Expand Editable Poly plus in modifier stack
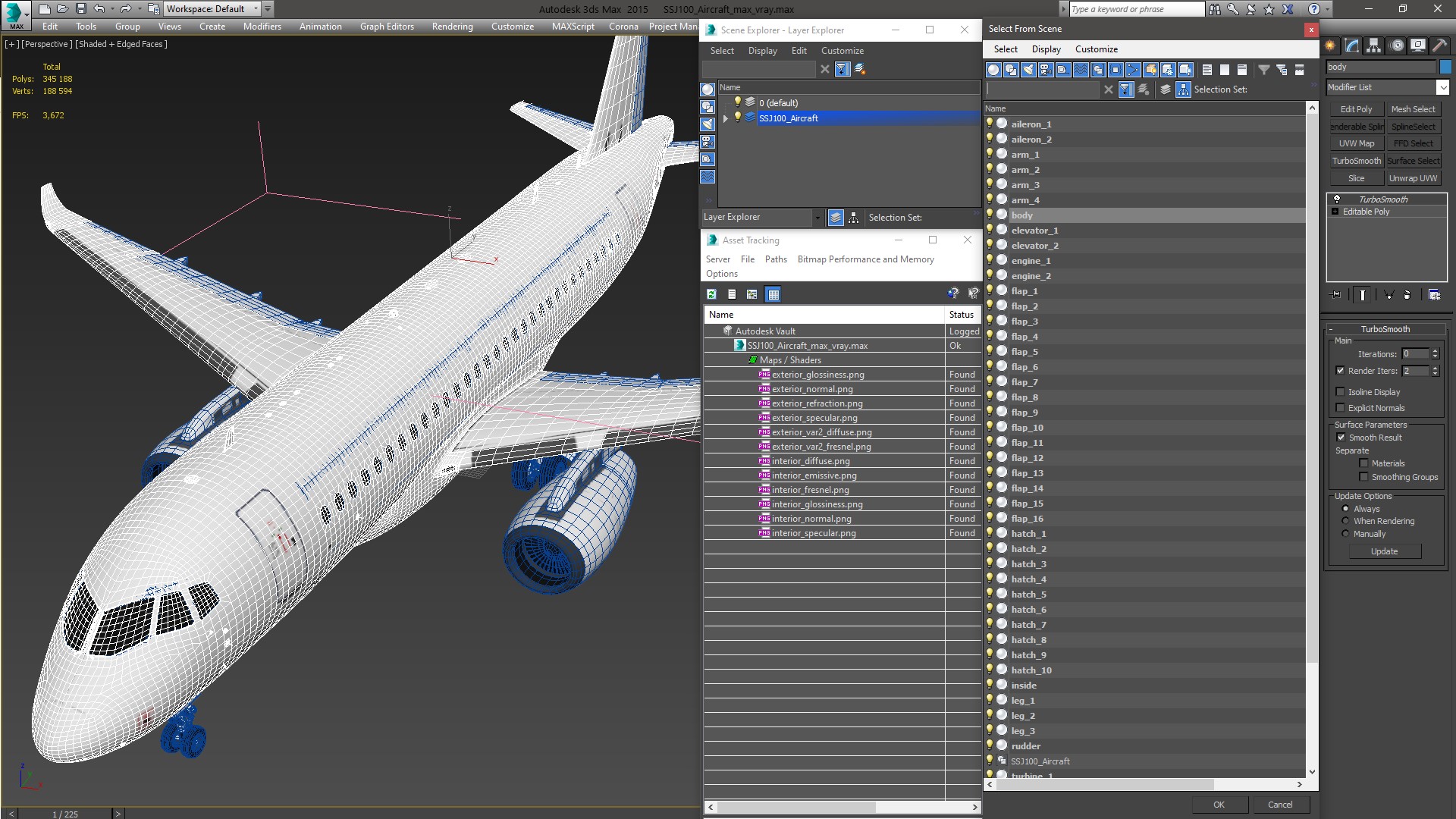The width and height of the screenshot is (1456, 819). 1335,212
